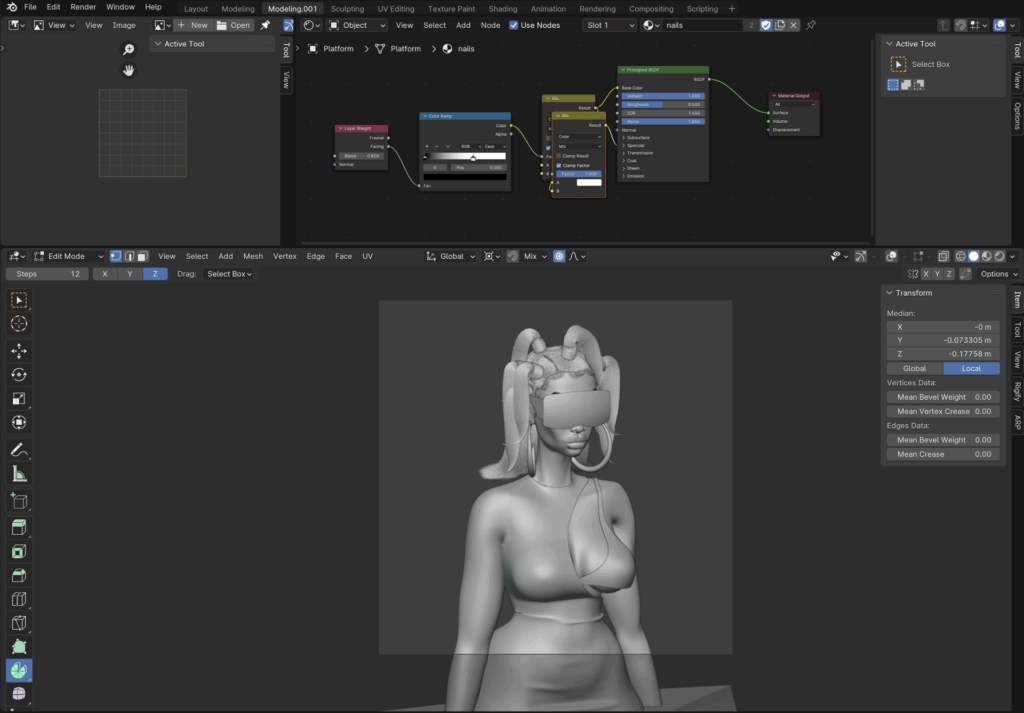Switch to face select mode icon
This screenshot has height=713, width=1024.
click(x=143, y=256)
